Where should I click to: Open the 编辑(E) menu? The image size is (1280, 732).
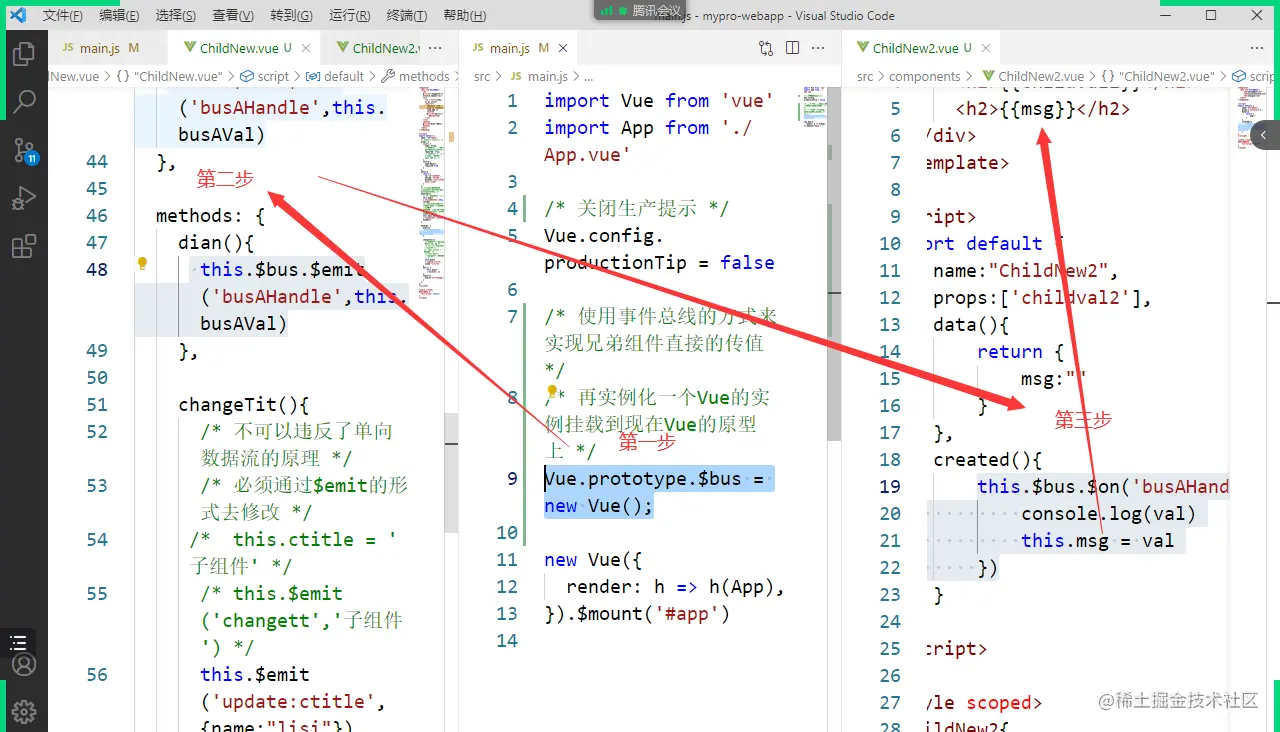point(119,15)
